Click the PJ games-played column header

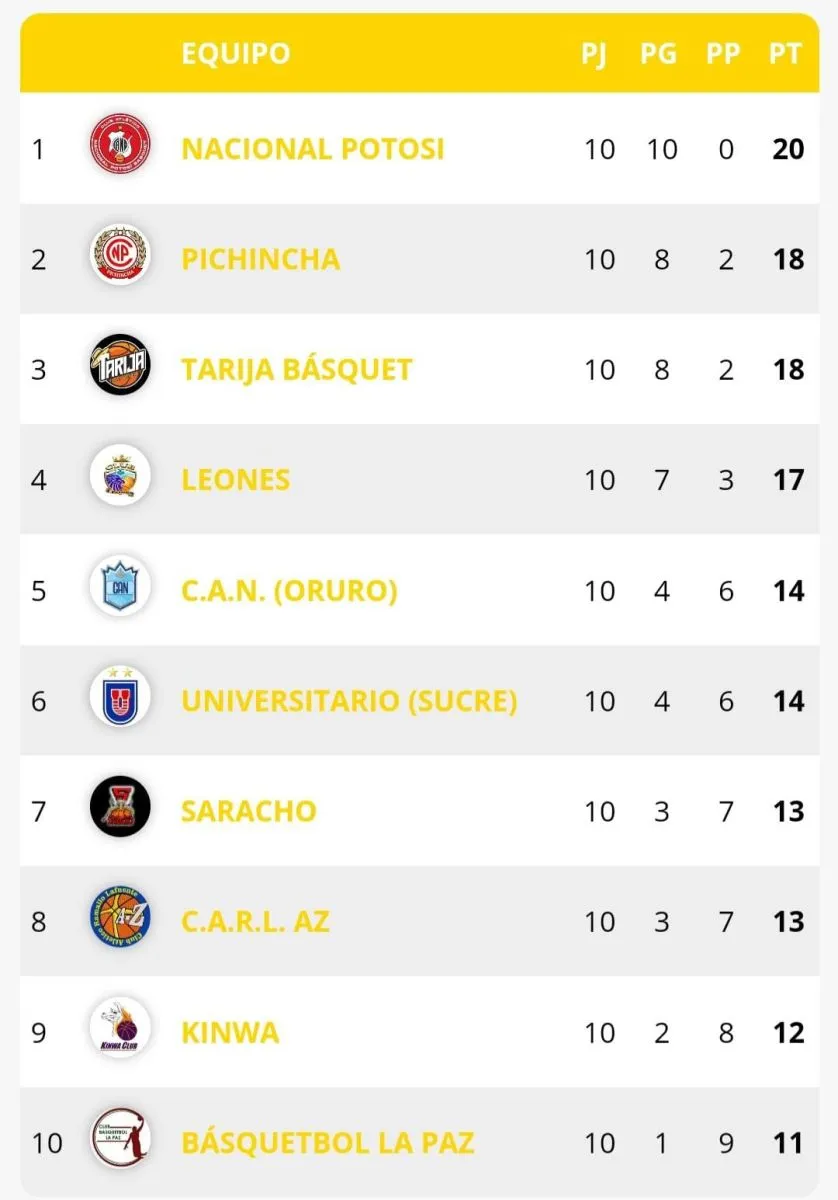[x=594, y=53]
